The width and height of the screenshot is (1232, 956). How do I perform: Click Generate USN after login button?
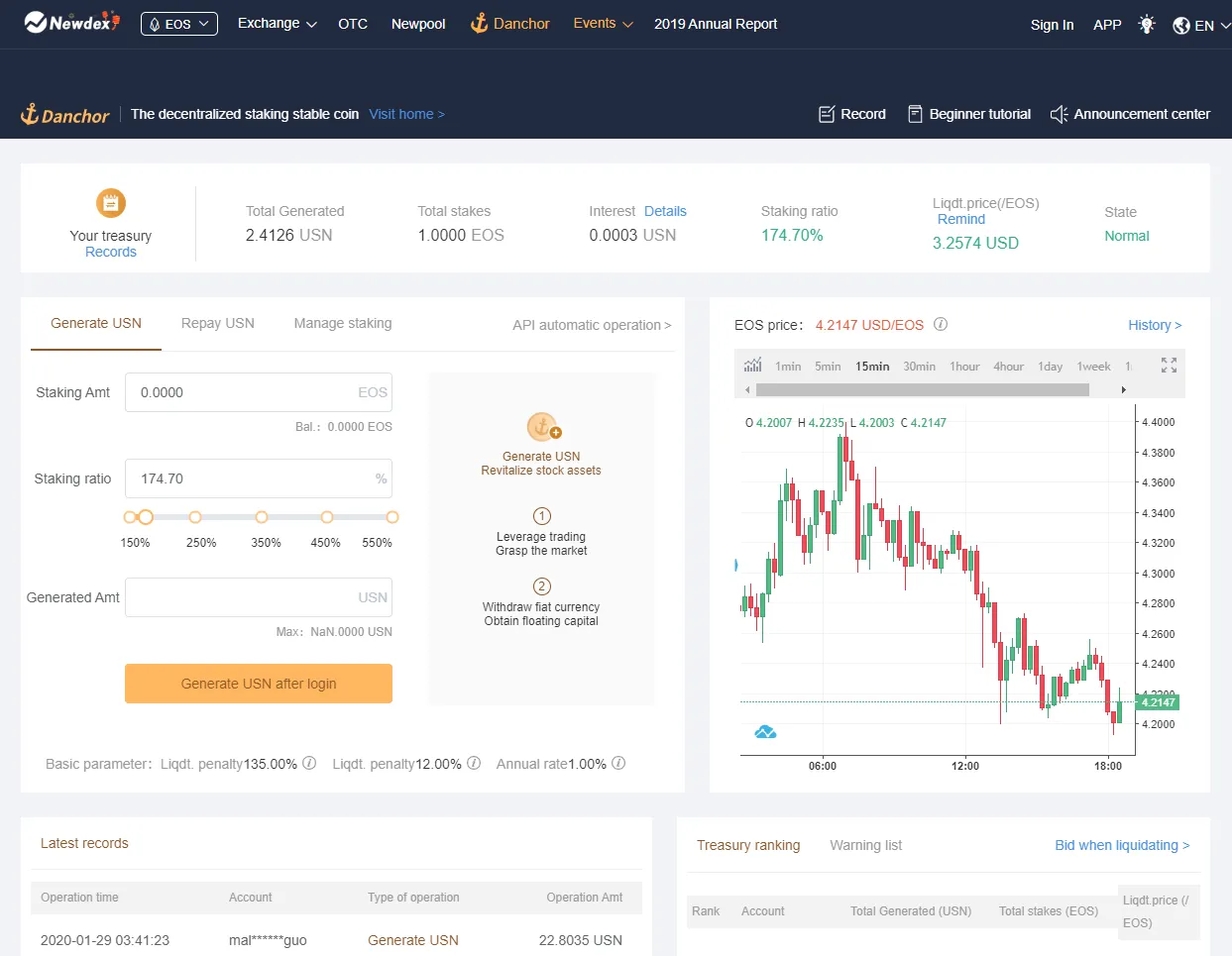[259, 684]
